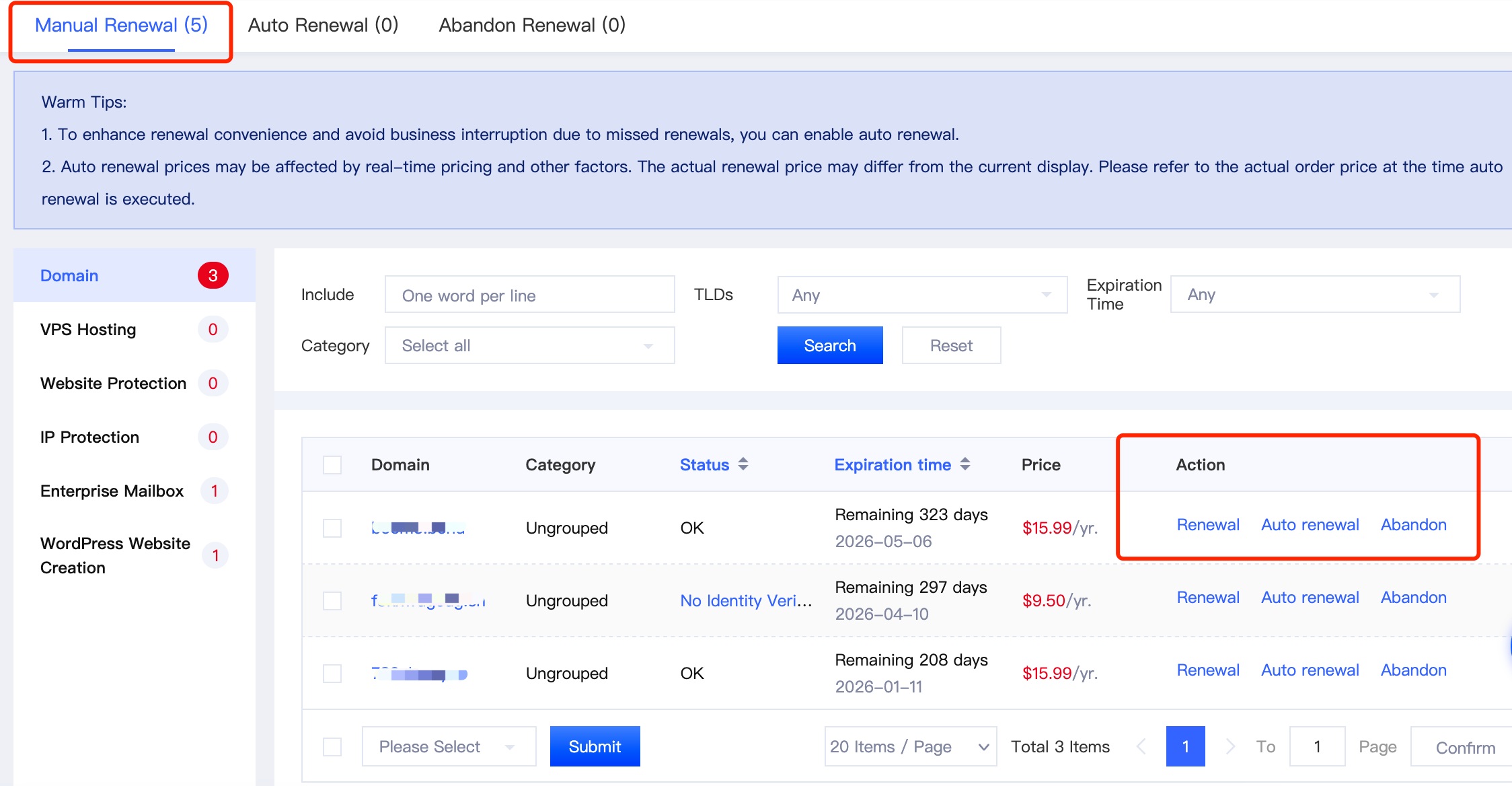This screenshot has width=1512, height=786.
Task: Click the Submit button
Action: click(x=595, y=746)
